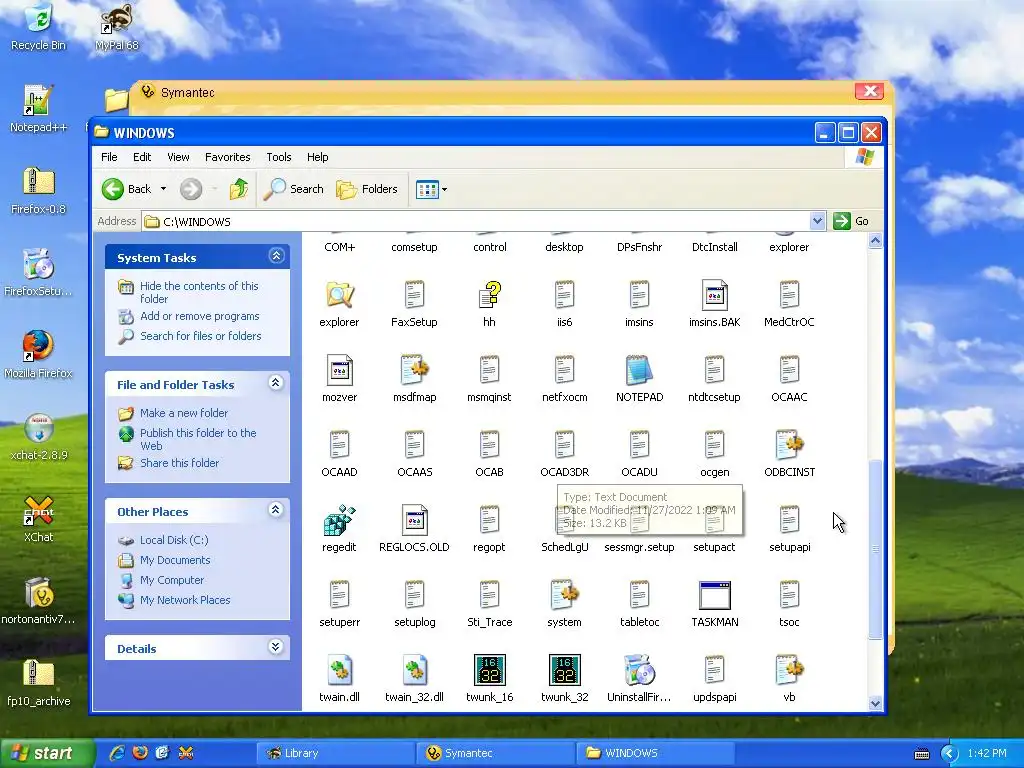Screen dimensions: 1024x768
Task: Select the TASKMAN application icon
Action: coord(714,595)
